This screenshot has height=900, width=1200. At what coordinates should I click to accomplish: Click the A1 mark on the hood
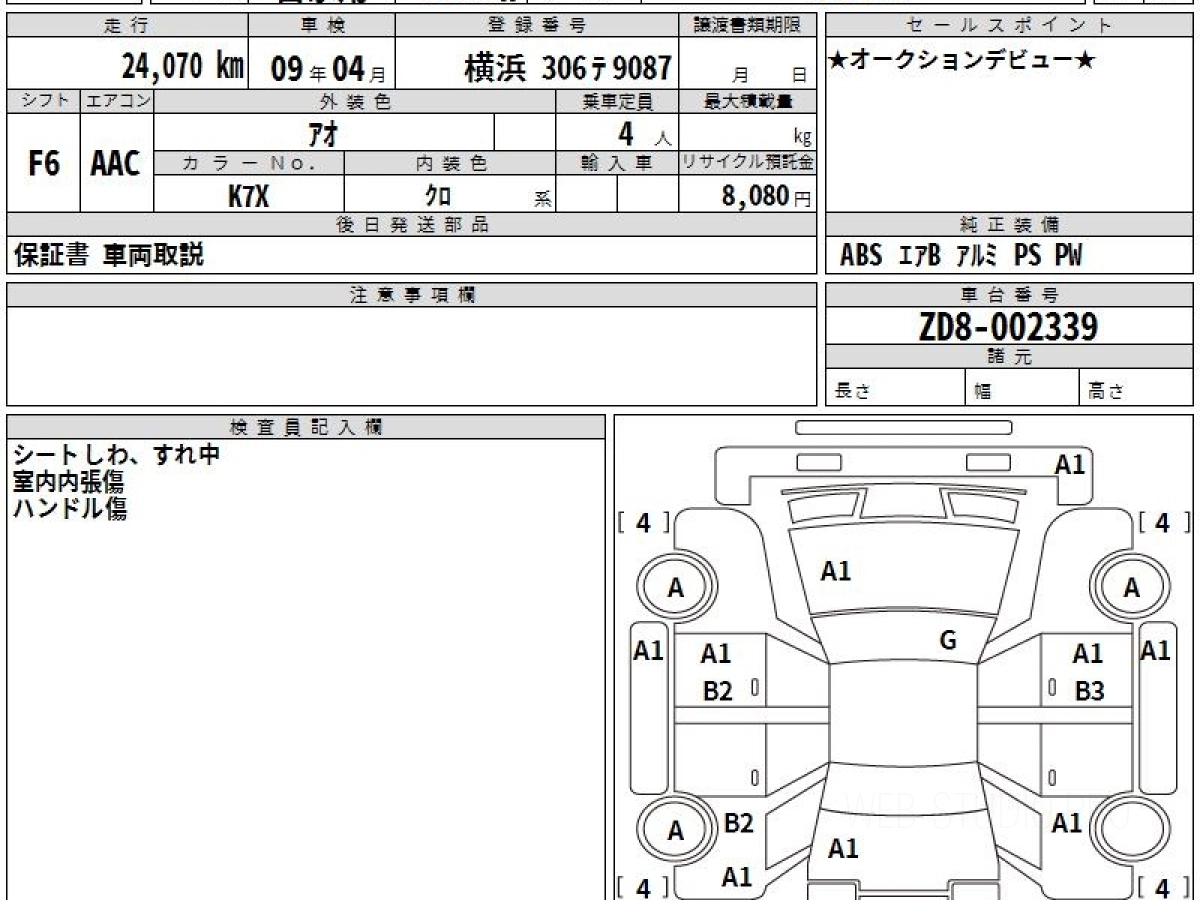835,571
